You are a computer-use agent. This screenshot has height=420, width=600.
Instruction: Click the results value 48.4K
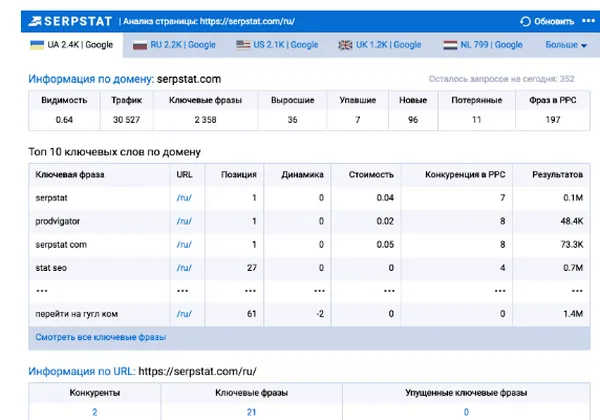pyautogui.click(x=572, y=221)
